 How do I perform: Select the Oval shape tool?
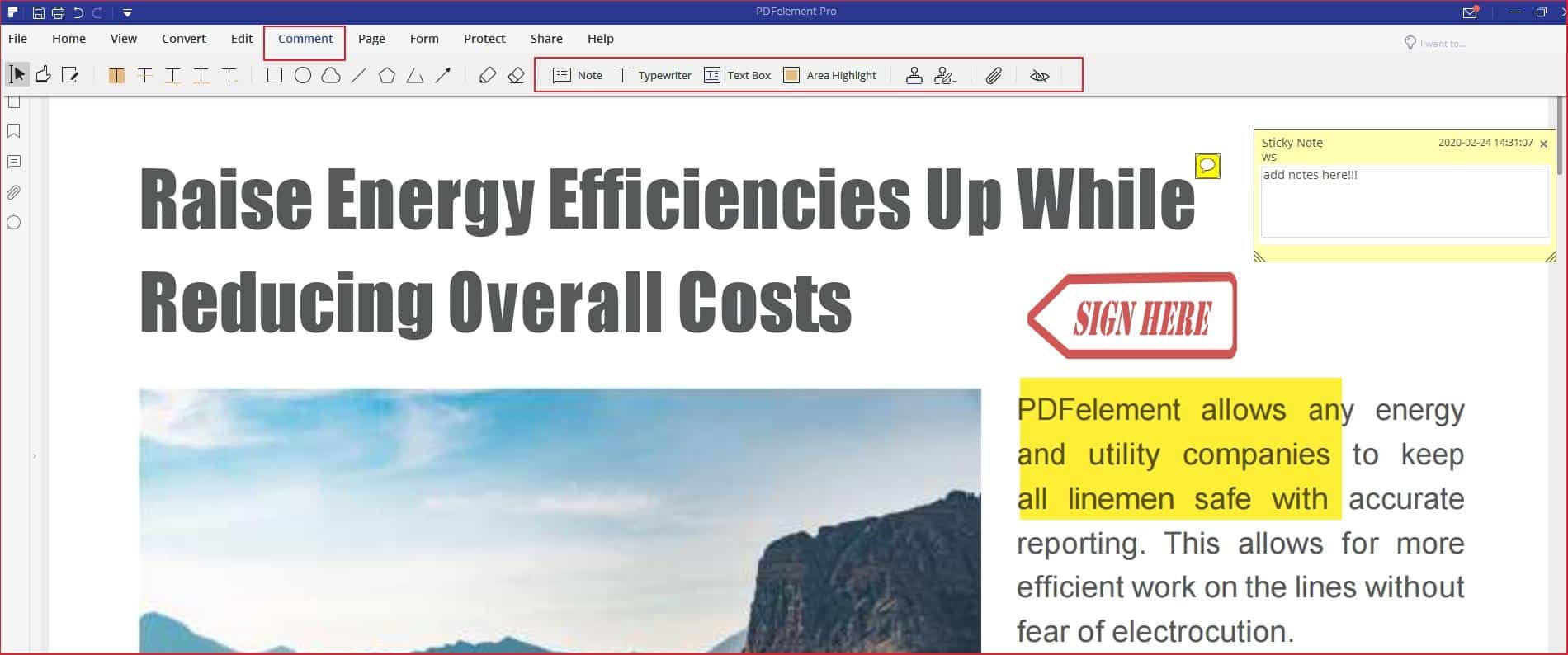303,75
